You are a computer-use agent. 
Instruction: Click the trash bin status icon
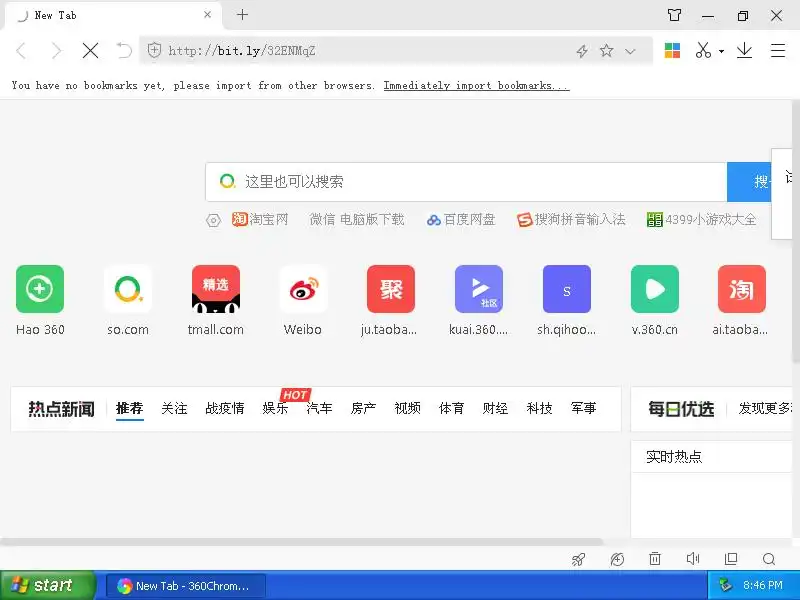point(655,559)
